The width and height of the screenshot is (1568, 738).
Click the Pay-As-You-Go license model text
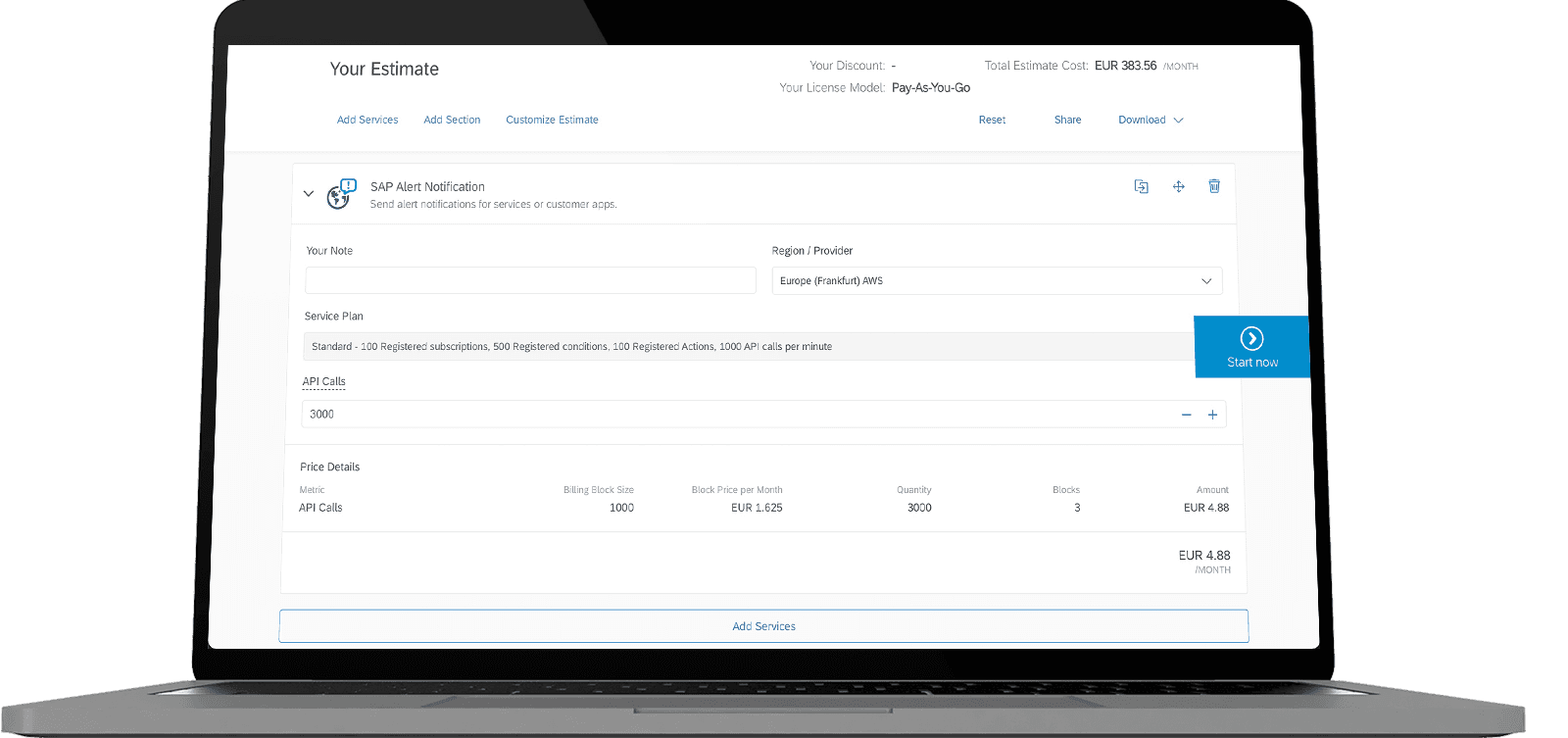coord(931,87)
